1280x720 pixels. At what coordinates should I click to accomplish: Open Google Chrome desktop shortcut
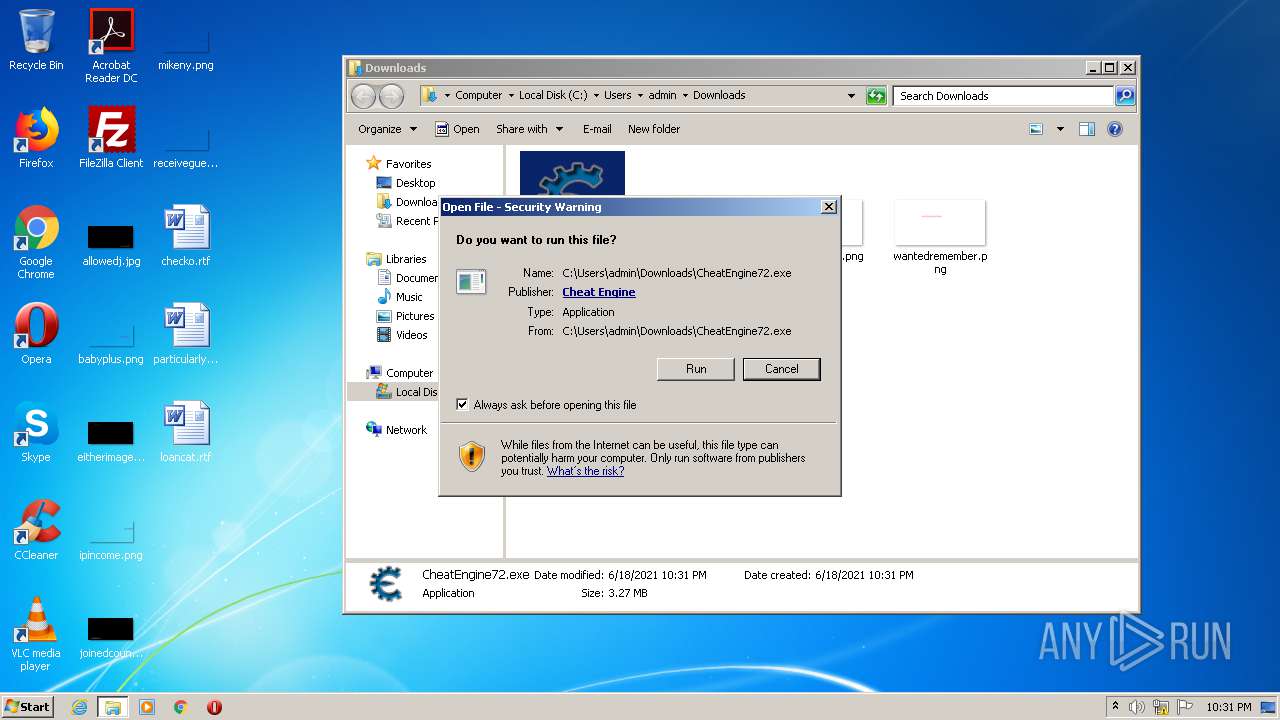(x=36, y=242)
